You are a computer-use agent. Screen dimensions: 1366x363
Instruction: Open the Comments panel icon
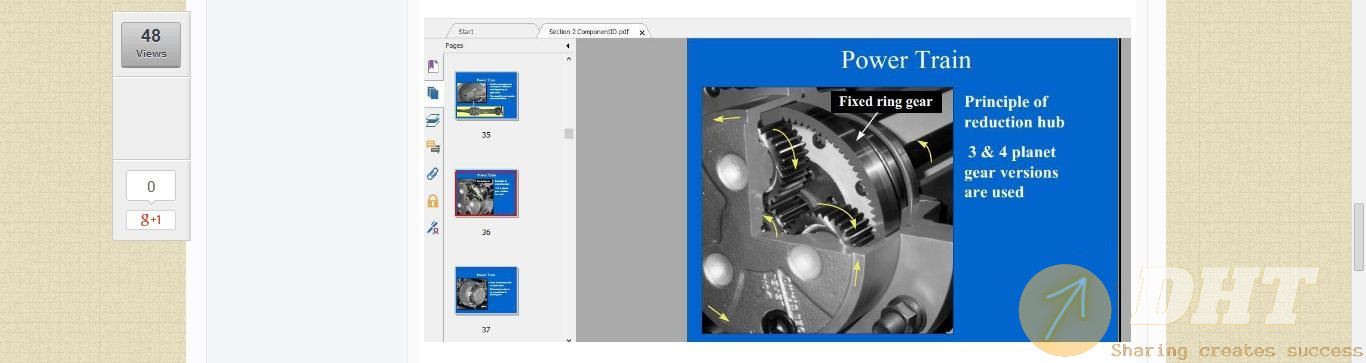(x=433, y=147)
